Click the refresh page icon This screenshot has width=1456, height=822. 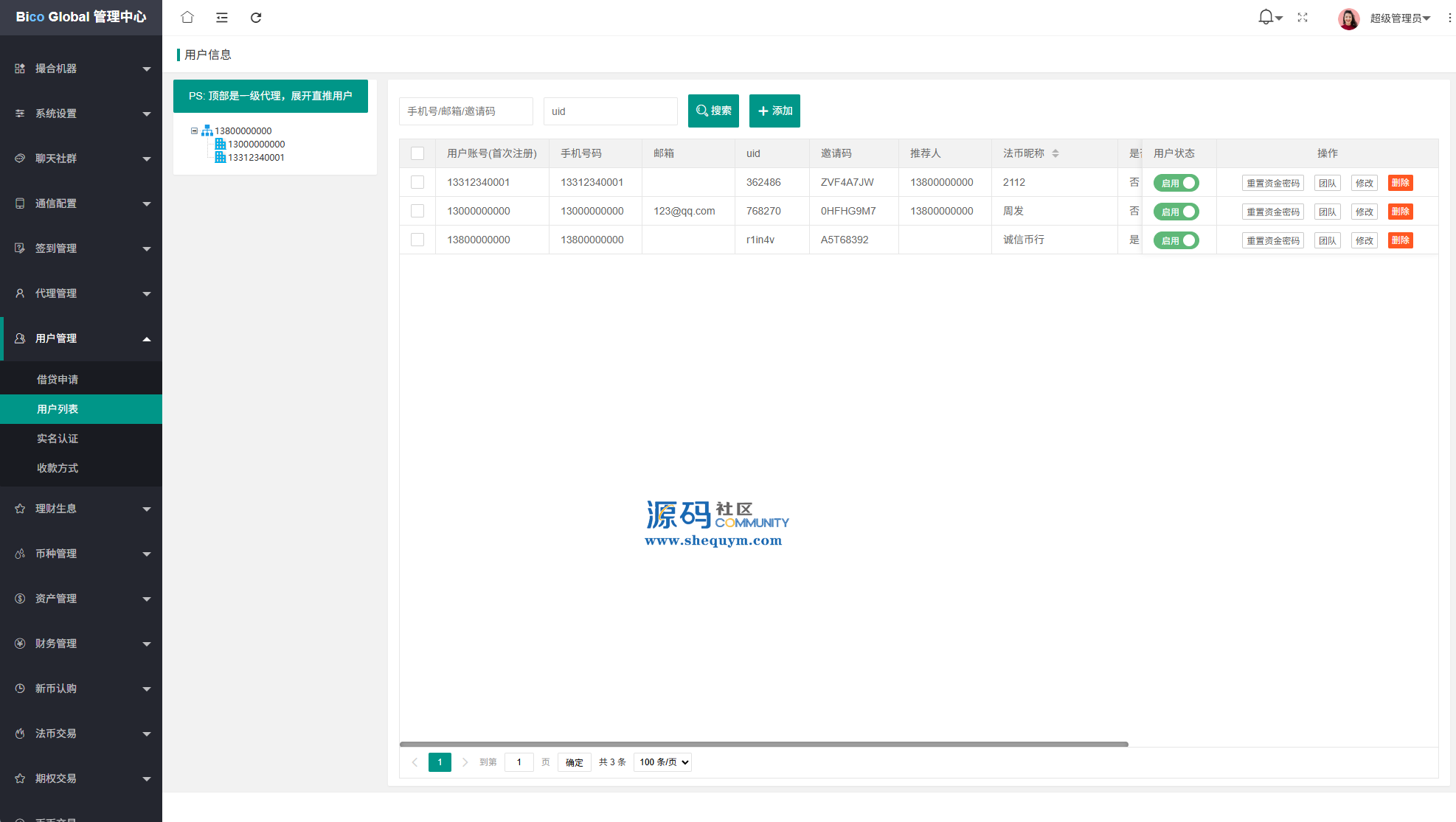pyautogui.click(x=256, y=18)
